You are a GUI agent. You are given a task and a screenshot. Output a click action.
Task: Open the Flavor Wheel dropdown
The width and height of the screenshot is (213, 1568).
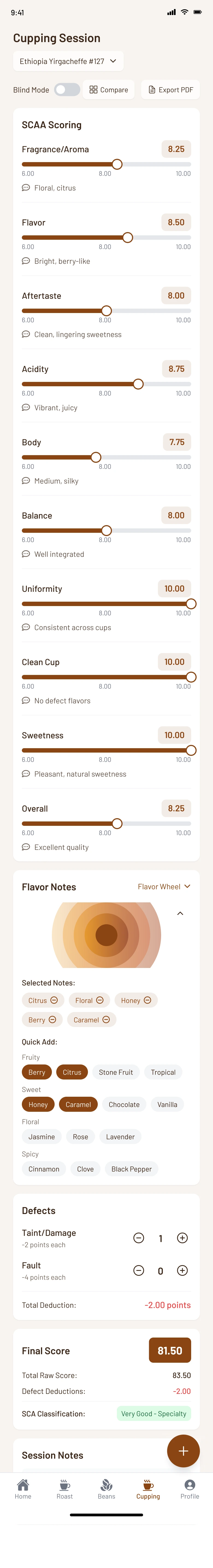(x=164, y=887)
